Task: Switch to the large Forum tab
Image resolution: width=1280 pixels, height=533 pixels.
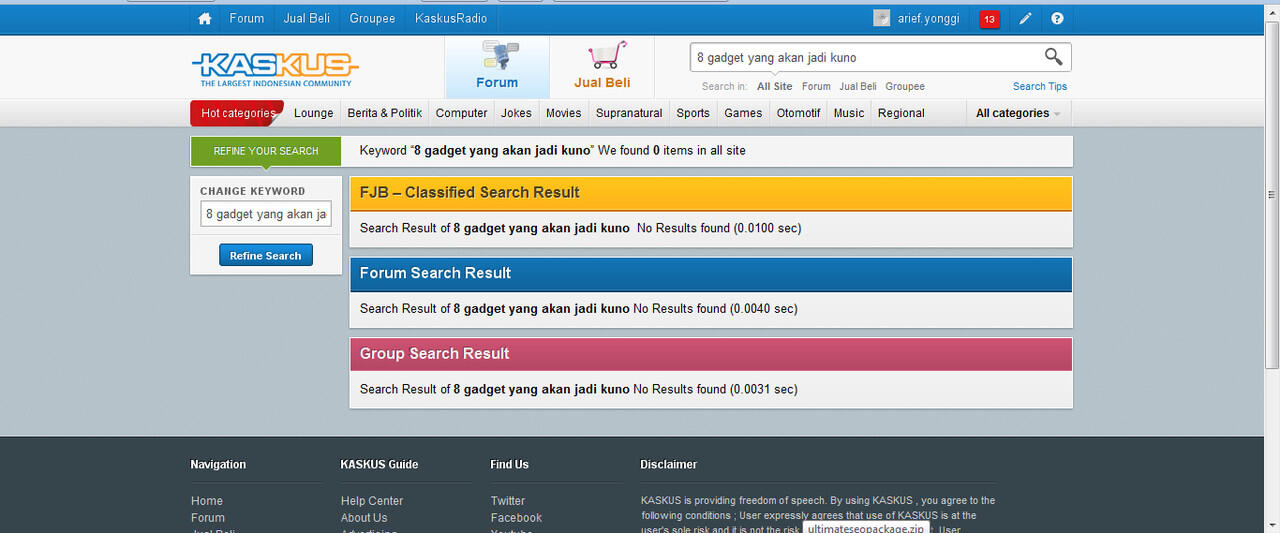Action: coord(497,67)
